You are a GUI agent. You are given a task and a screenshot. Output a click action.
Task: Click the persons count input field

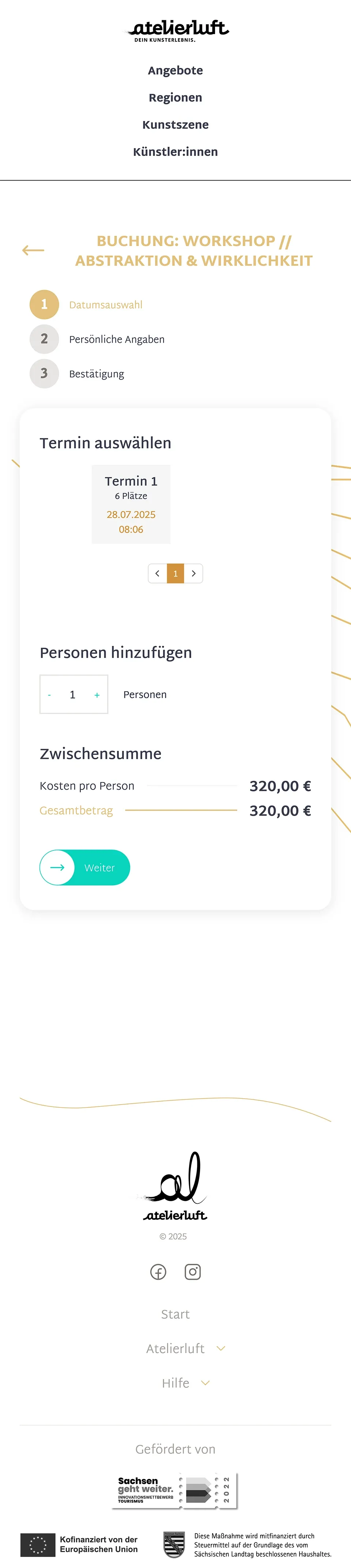click(x=73, y=694)
